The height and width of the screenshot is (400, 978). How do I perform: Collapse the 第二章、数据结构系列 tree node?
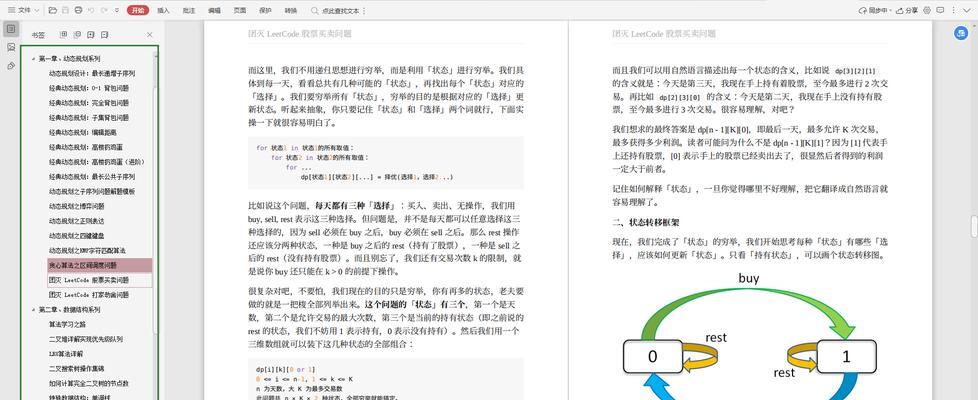click(33, 310)
